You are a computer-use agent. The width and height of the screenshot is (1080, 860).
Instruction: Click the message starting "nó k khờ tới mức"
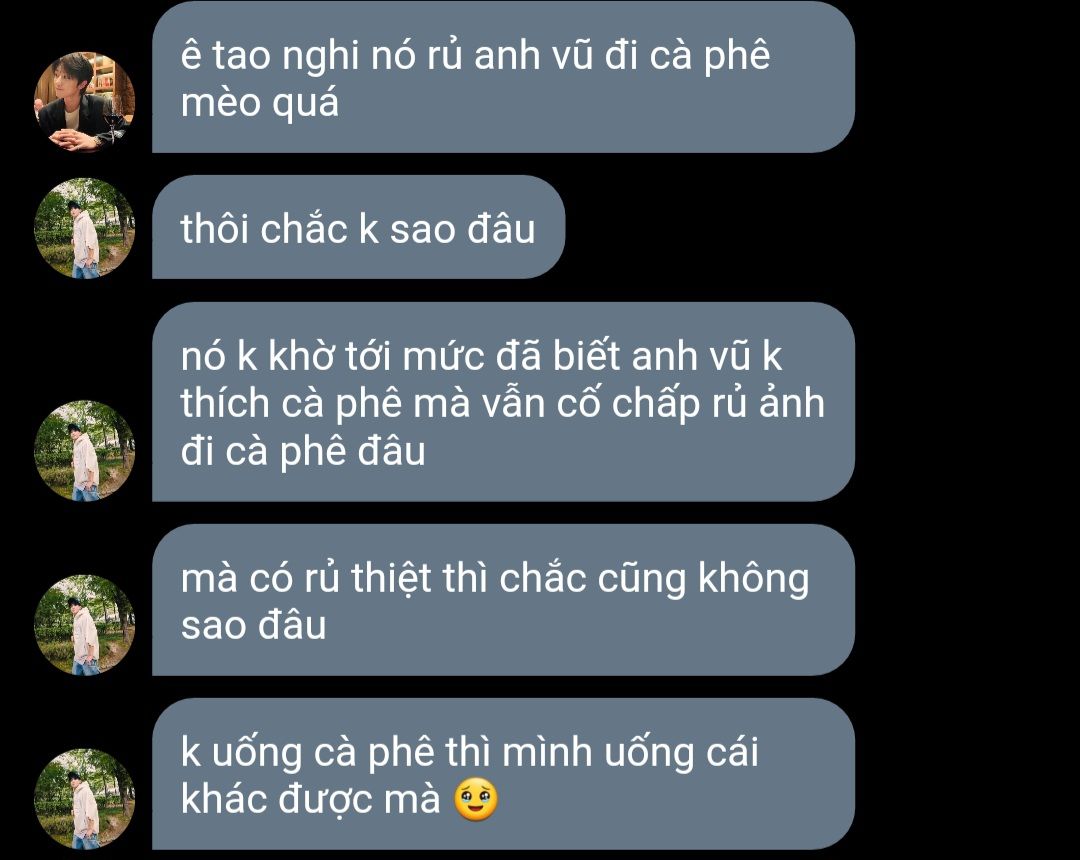click(x=503, y=401)
